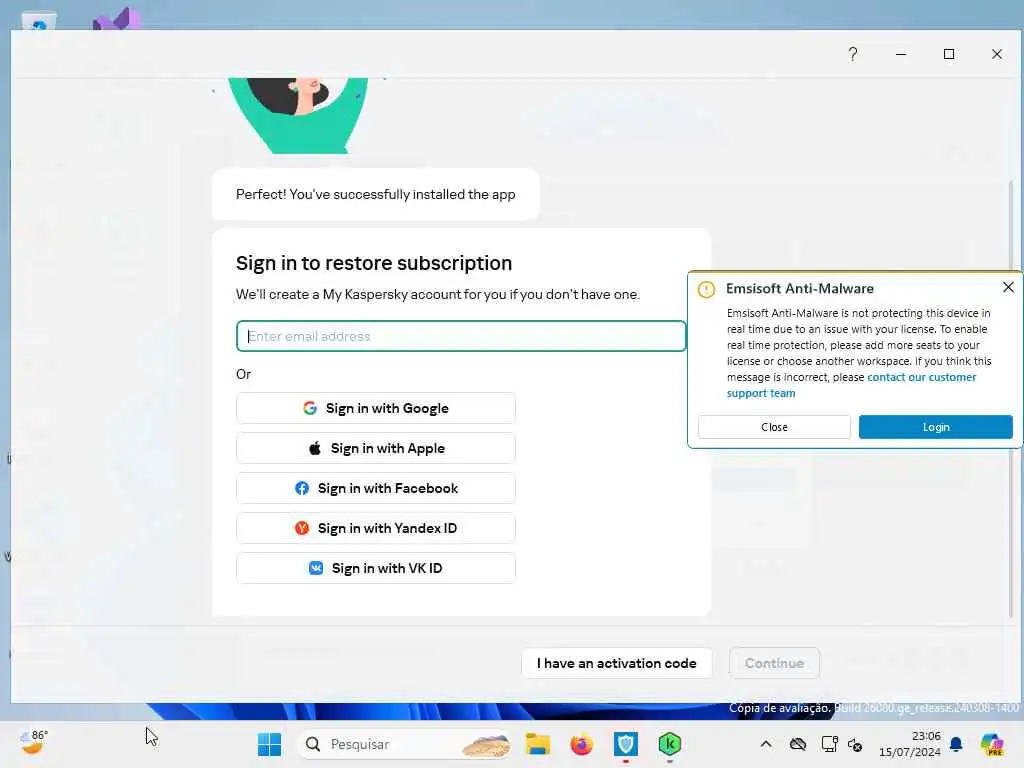The image size is (1024, 768).
Task: Open notifications bell icon
Action: [956, 744]
